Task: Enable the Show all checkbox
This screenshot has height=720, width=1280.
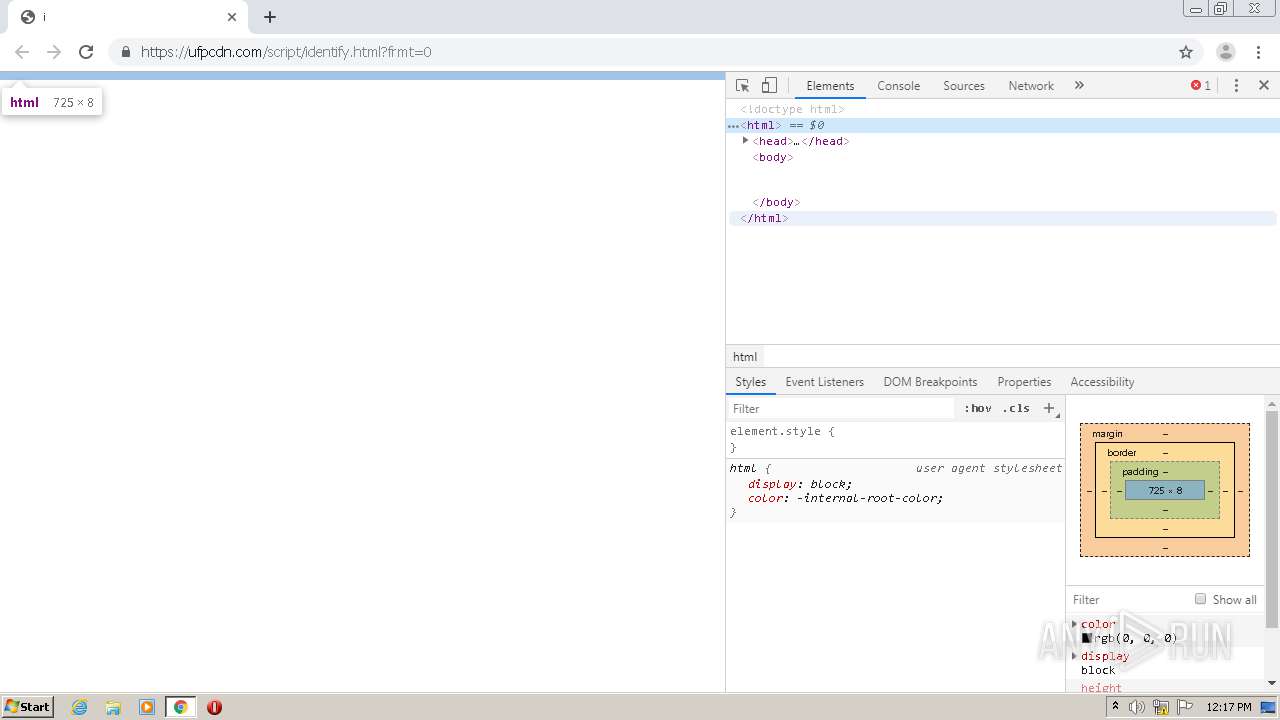Action: tap(1200, 599)
